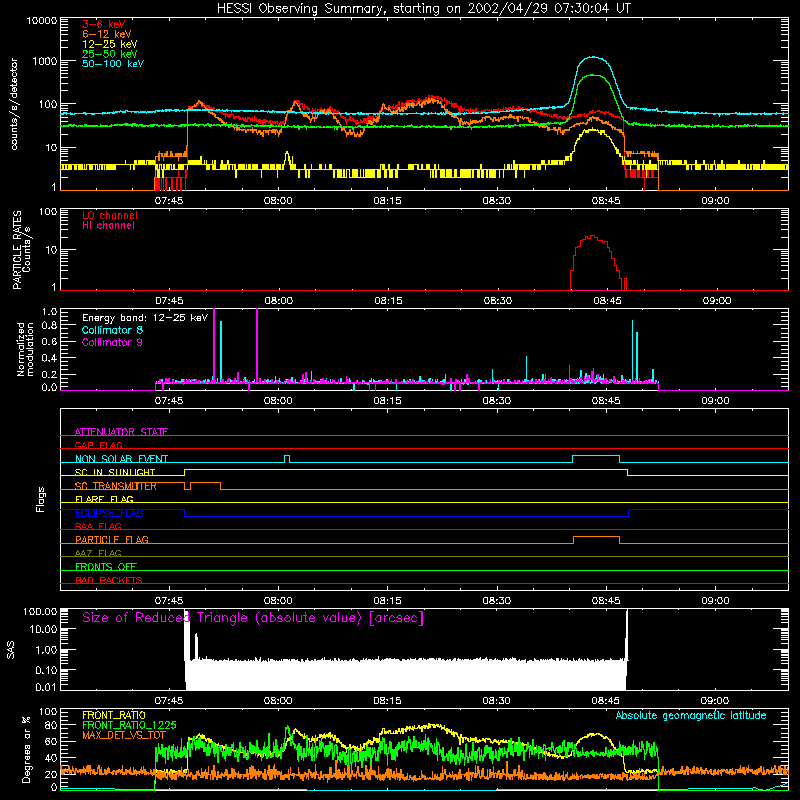Screen dimensions: 800x800
Task: Select the Collimator 9 legend label
Action: tap(112, 342)
